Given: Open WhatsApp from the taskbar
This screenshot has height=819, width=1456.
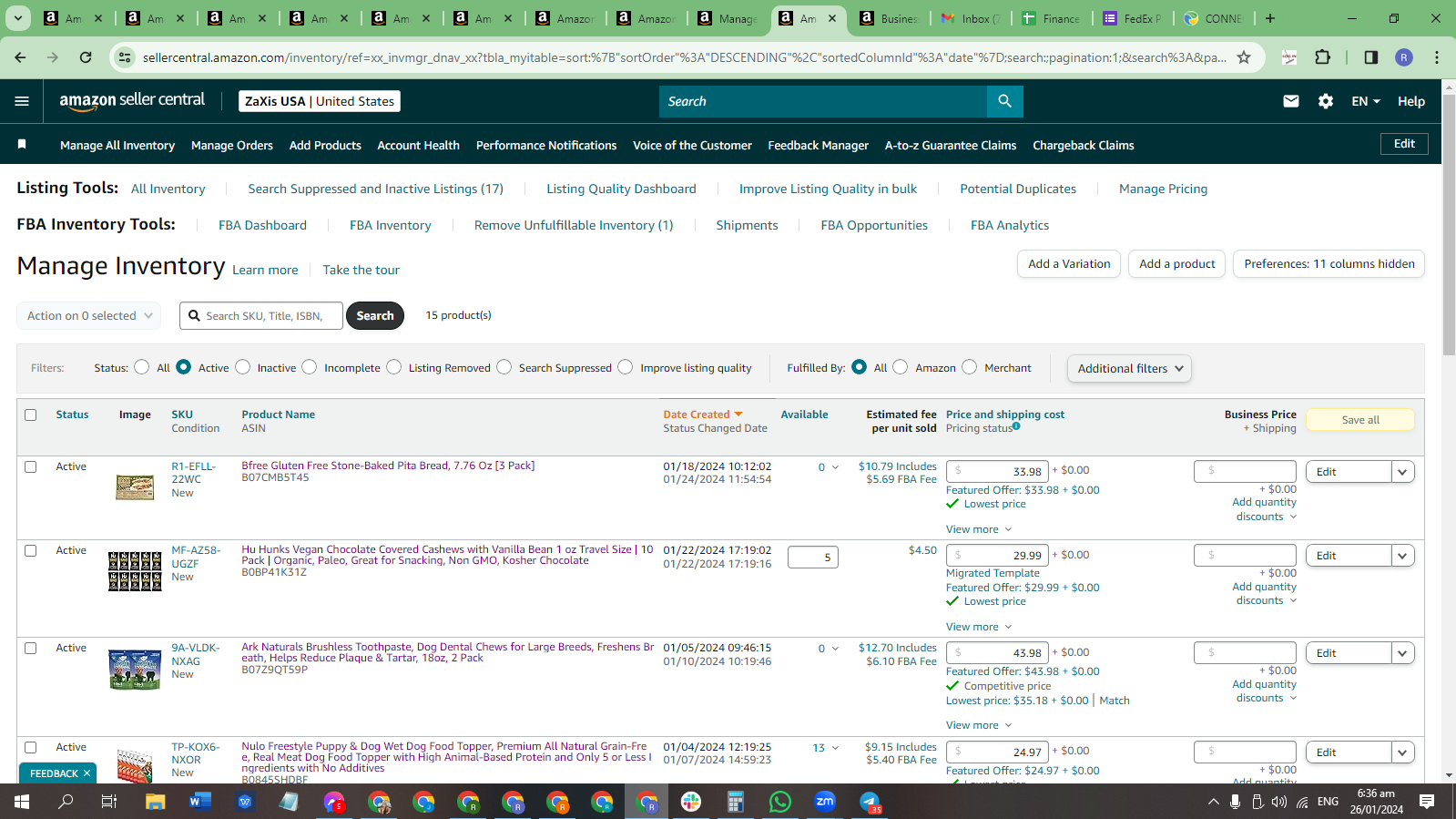Looking at the screenshot, I should click(780, 802).
